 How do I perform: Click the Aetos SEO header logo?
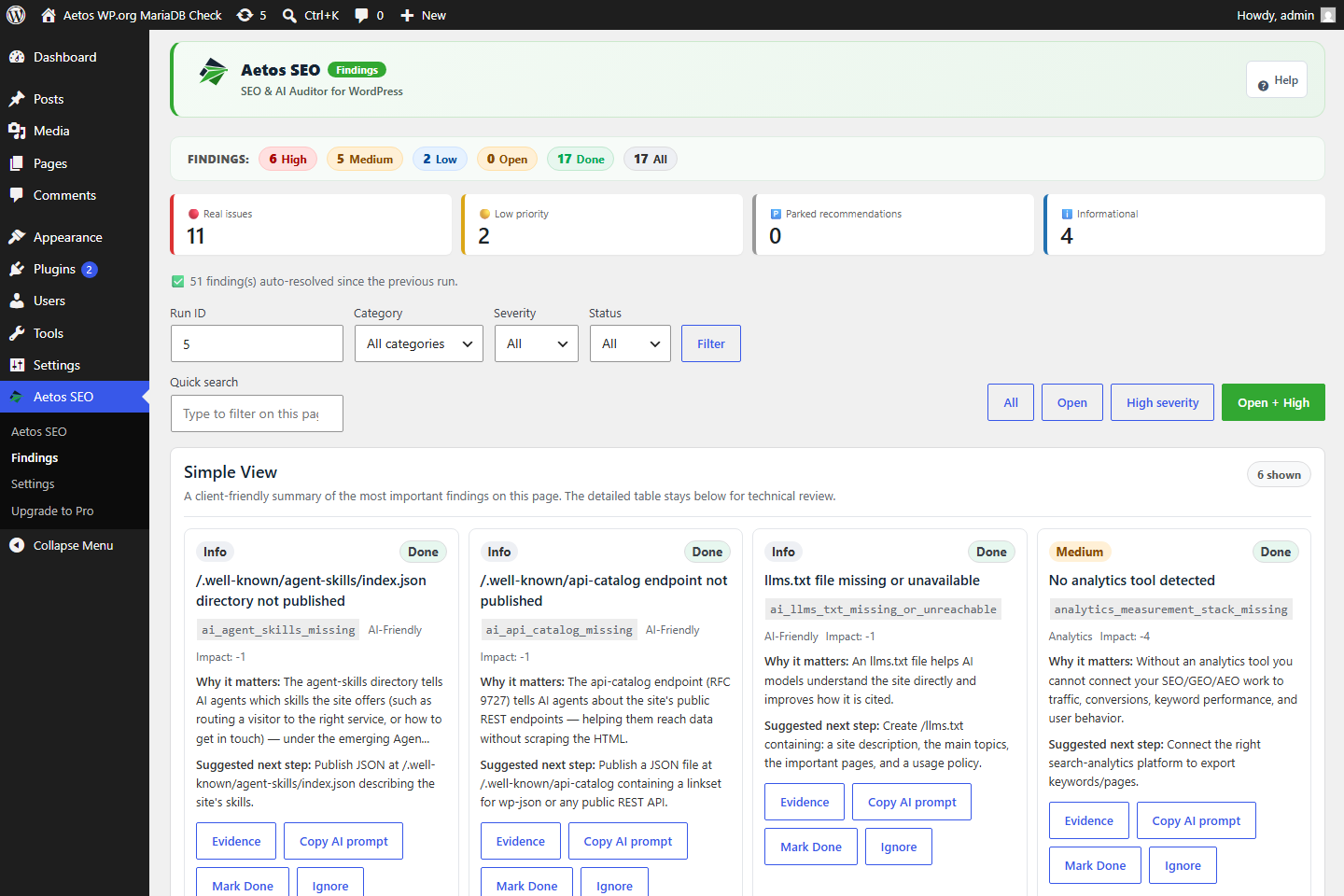214,71
